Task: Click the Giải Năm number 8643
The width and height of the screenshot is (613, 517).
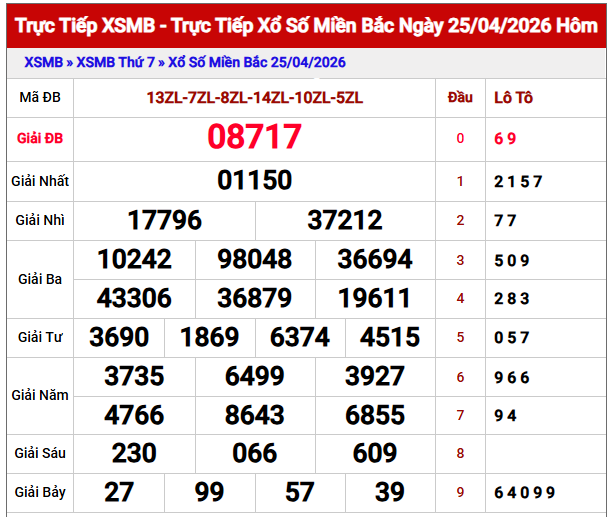Action: click(255, 414)
